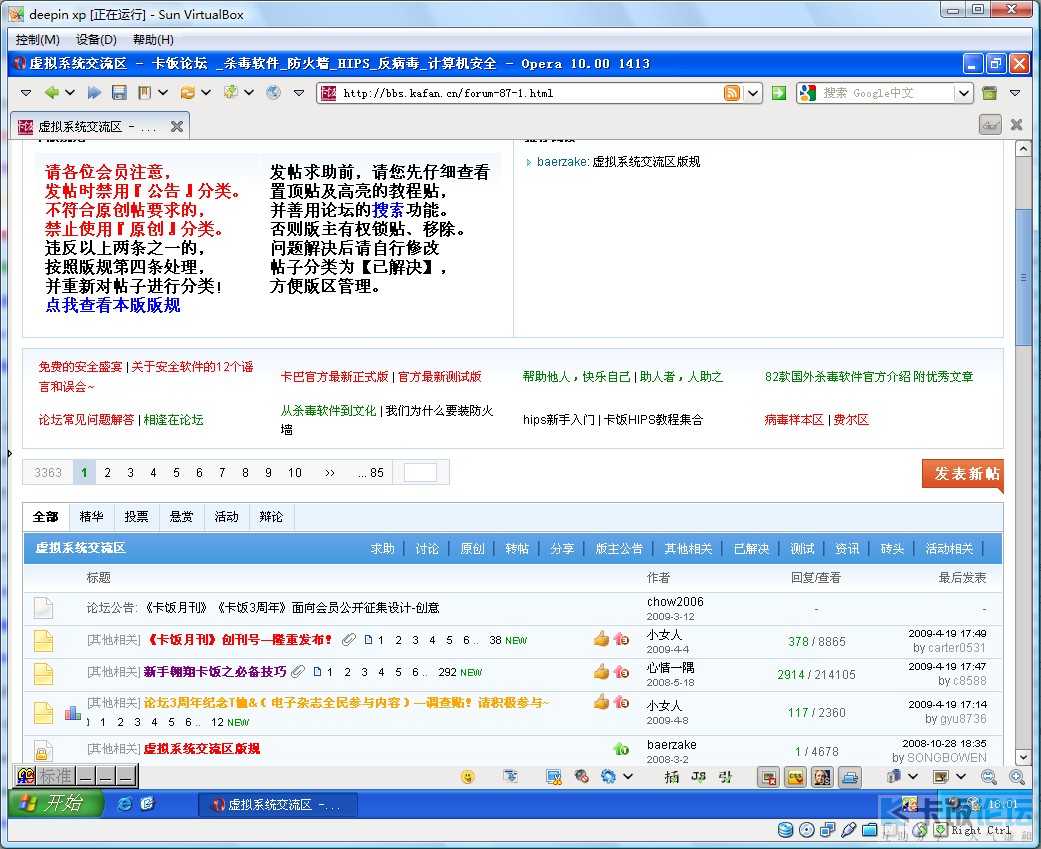Viewport: 1041px width, 849px height.
Task: Switch to the 悬赏 tab
Action: coord(181,516)
